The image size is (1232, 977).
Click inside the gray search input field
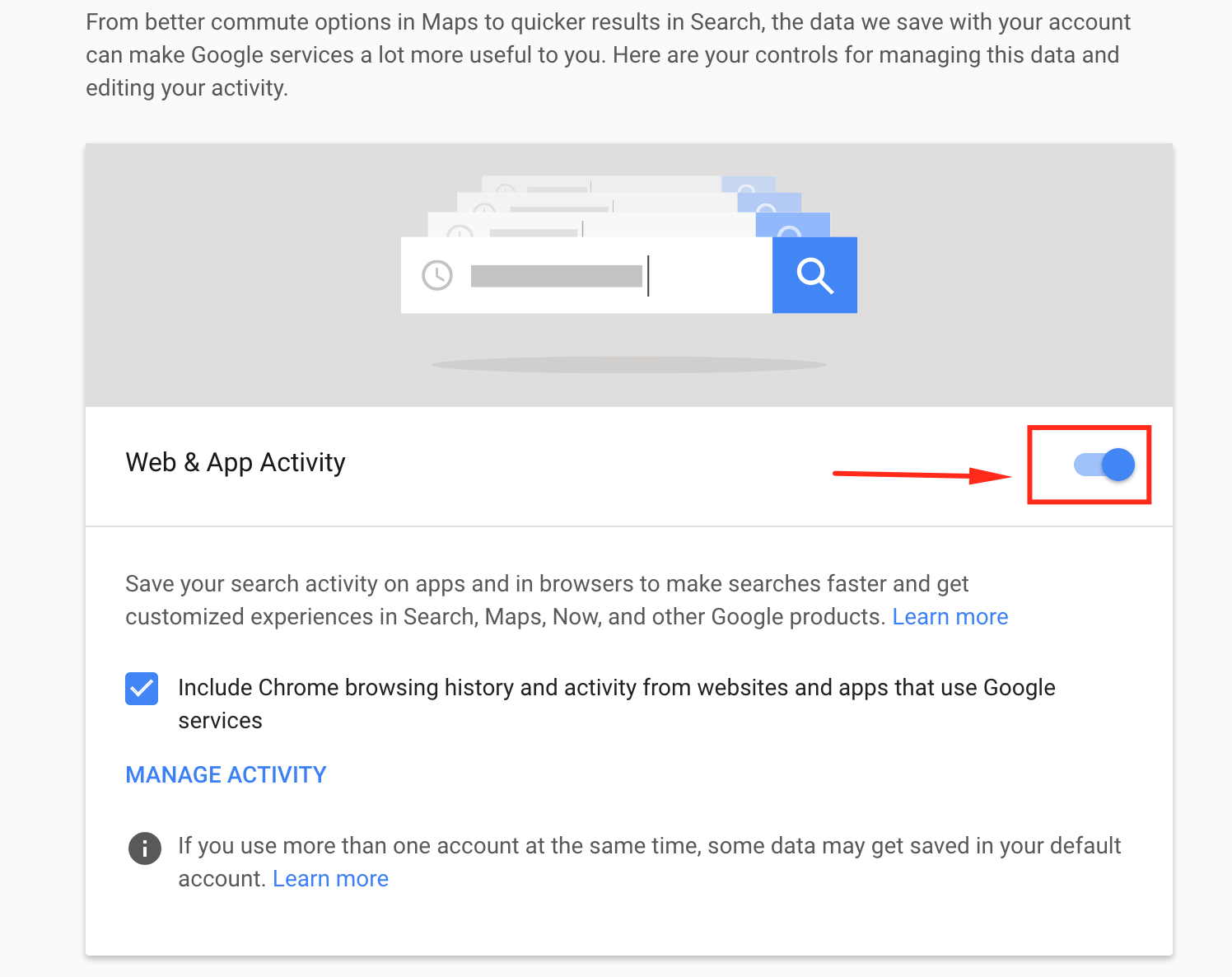pos(556,274)
